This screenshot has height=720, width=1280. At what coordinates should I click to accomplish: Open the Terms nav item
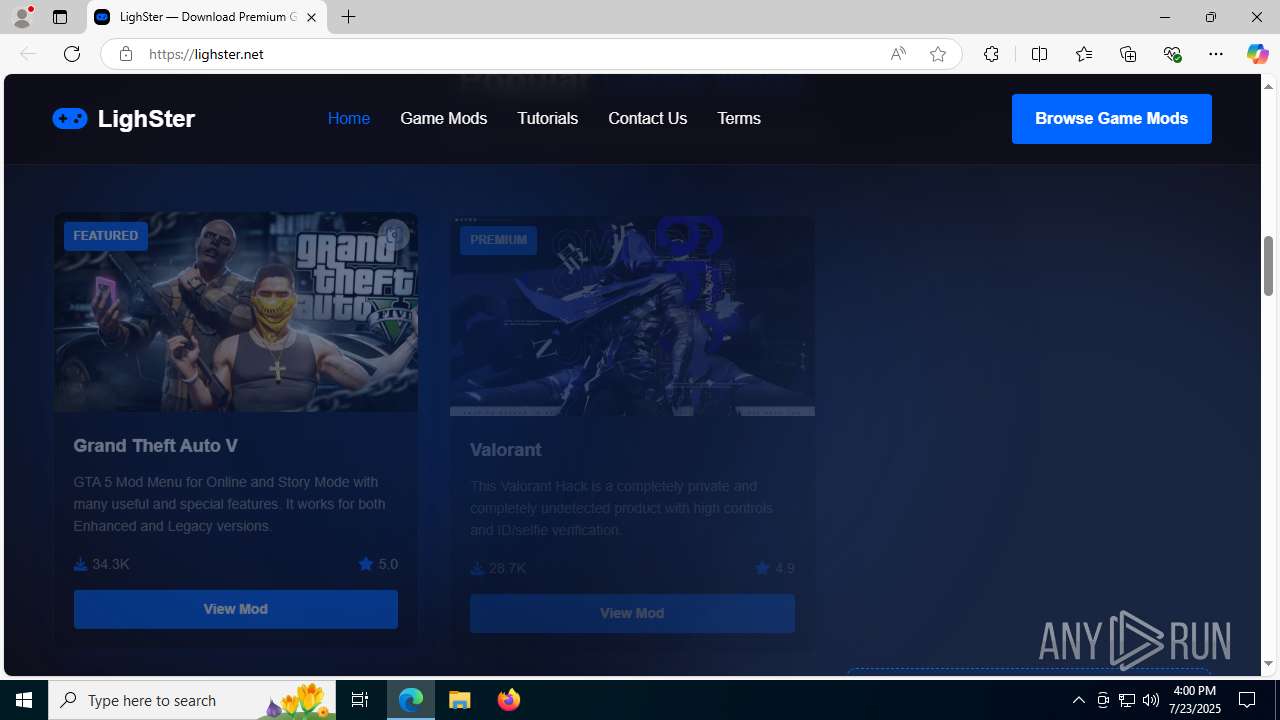739,118
